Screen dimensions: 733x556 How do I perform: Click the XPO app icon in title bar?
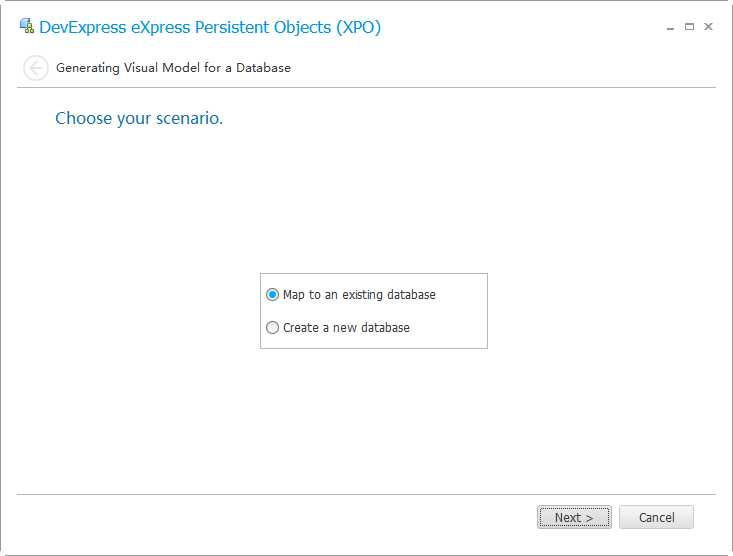pos(26,27)
